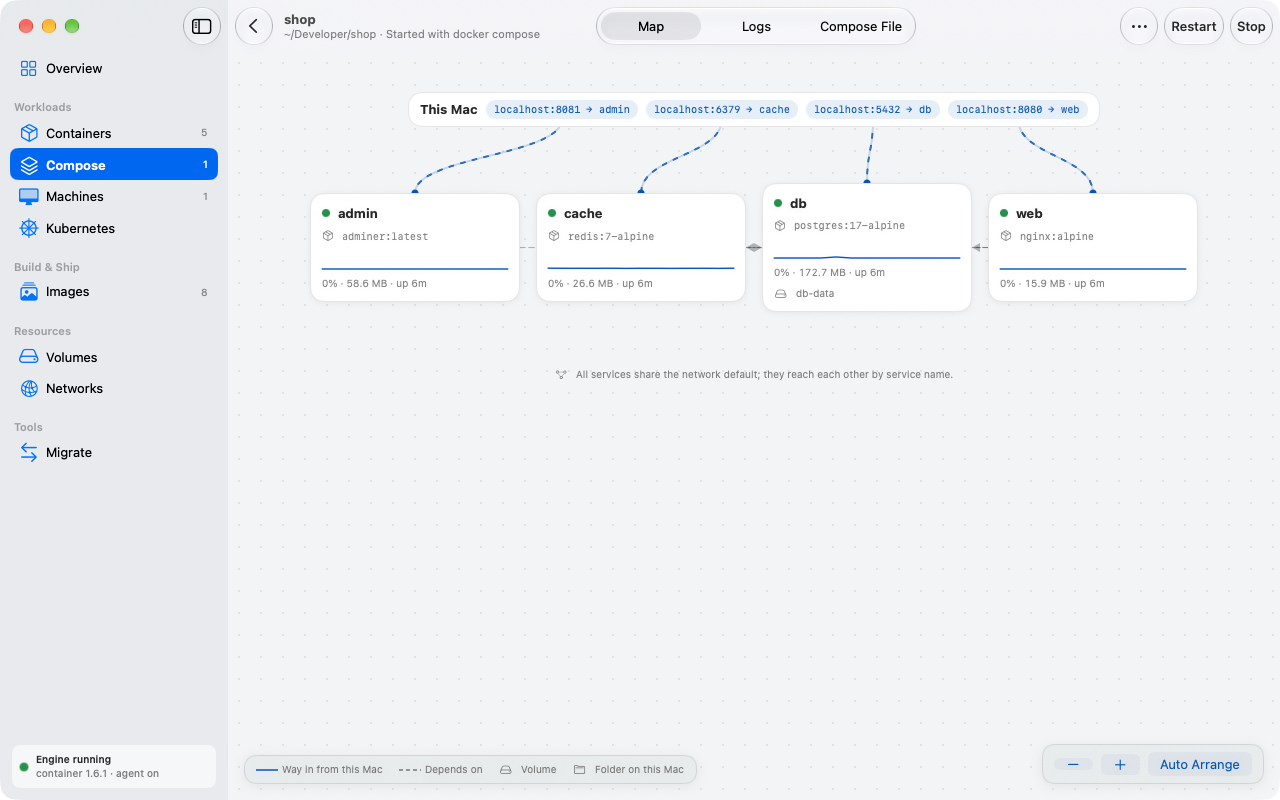Switch to the Compose File tab
The height and width of the screenshot is (800, 1280).
[861, 27]
